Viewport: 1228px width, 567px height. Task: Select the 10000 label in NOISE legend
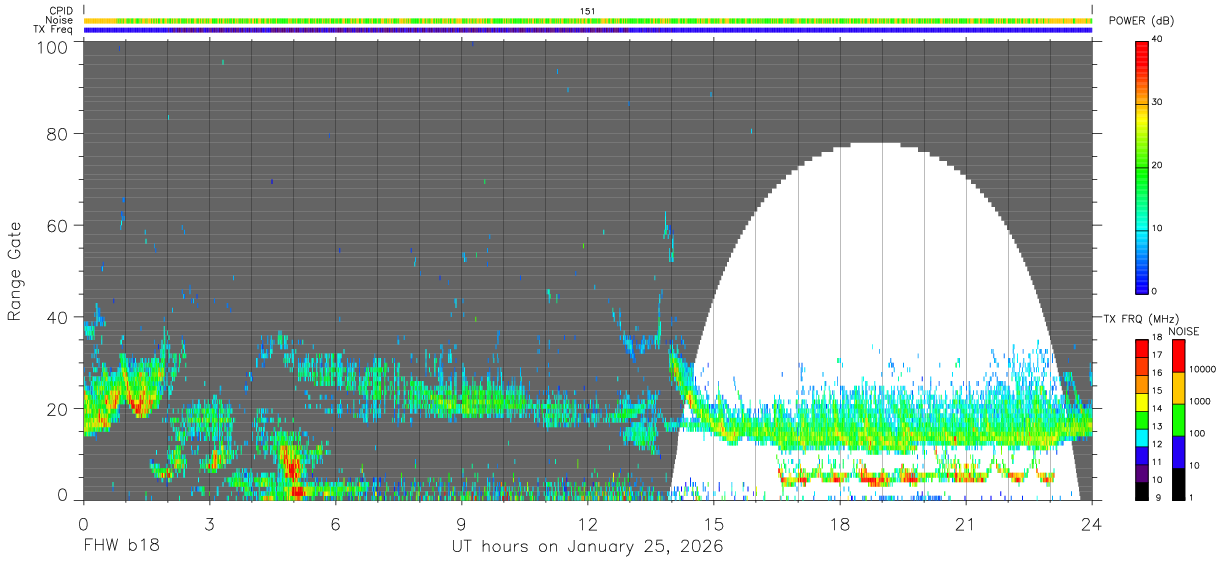[x=1203, y=370]
